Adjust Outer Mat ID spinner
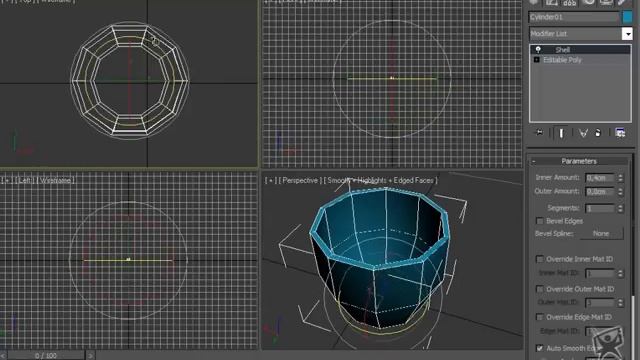This screenshot has width=640, height=360. [x=620, y=302]
